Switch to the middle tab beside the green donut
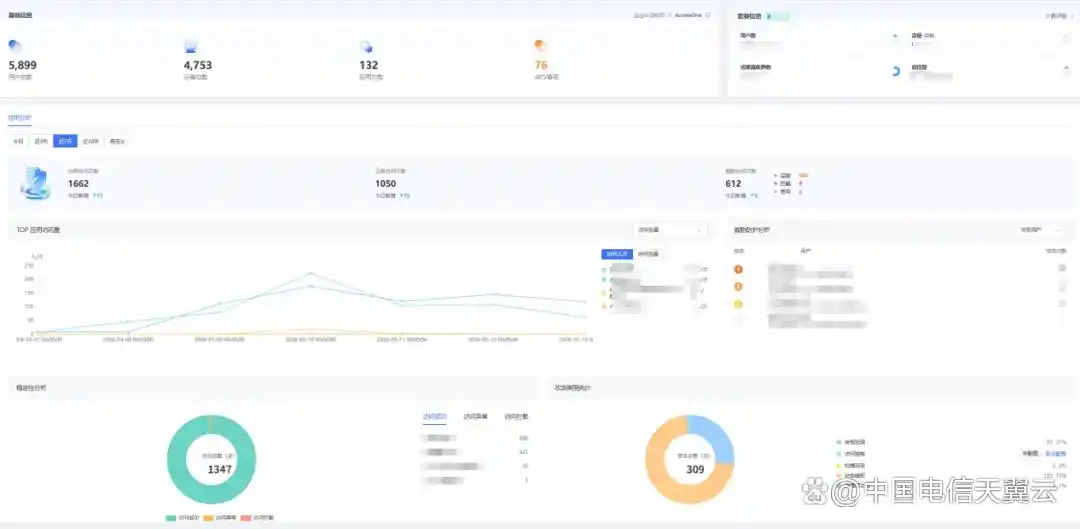This screenshot has height=529, width=1080. (x=475, y=416)
